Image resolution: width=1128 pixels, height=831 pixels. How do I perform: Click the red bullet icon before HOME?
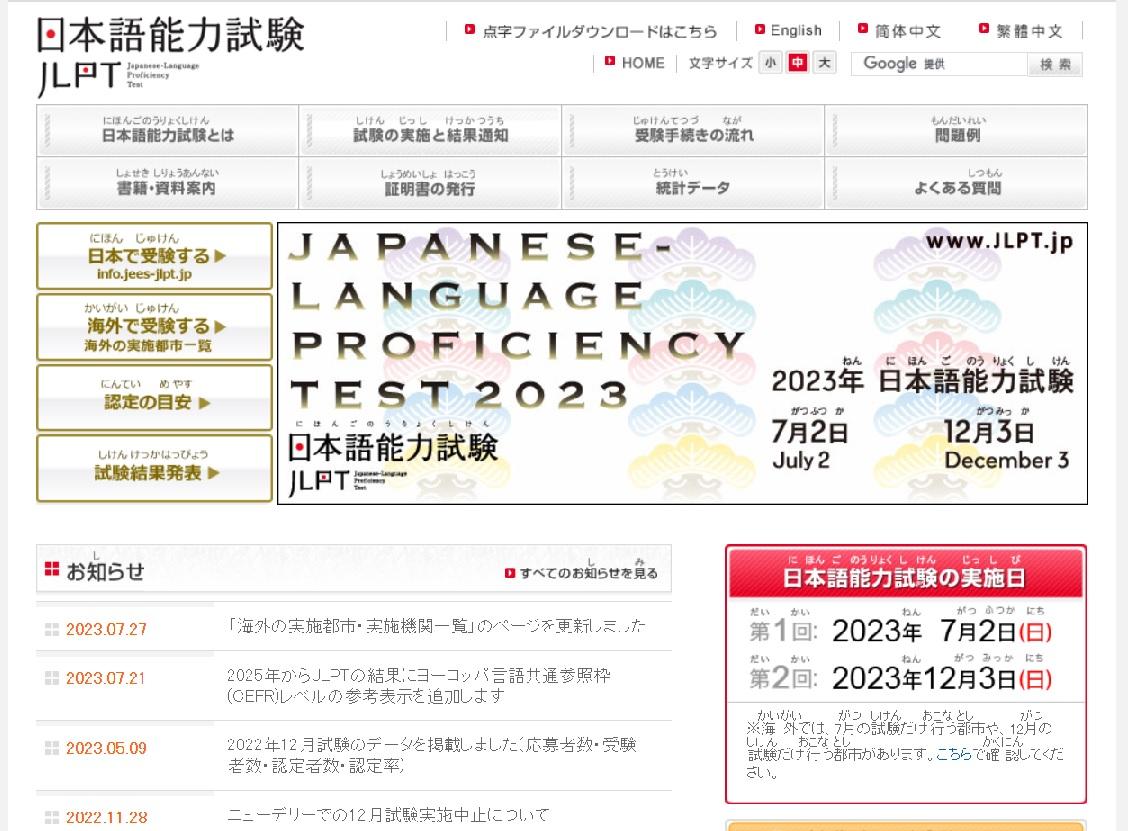coord(610,61)
